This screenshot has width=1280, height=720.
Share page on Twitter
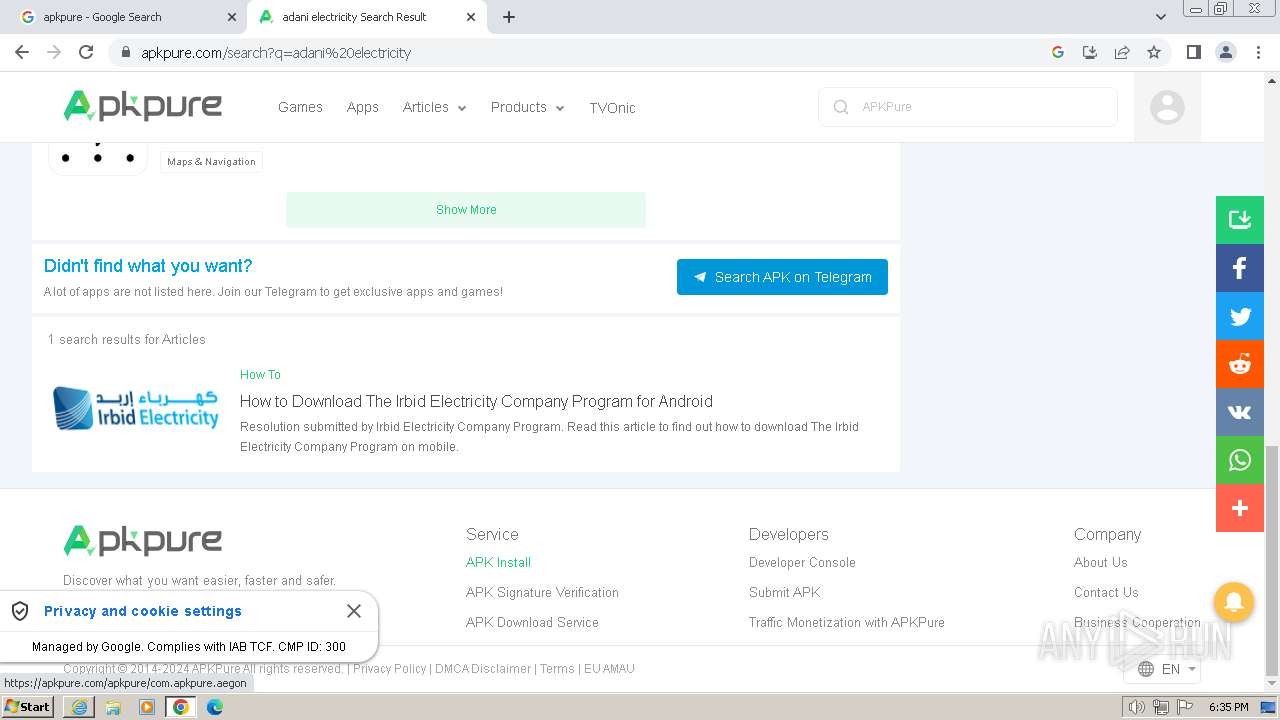pyautogui.click(x=1240, y=316)
